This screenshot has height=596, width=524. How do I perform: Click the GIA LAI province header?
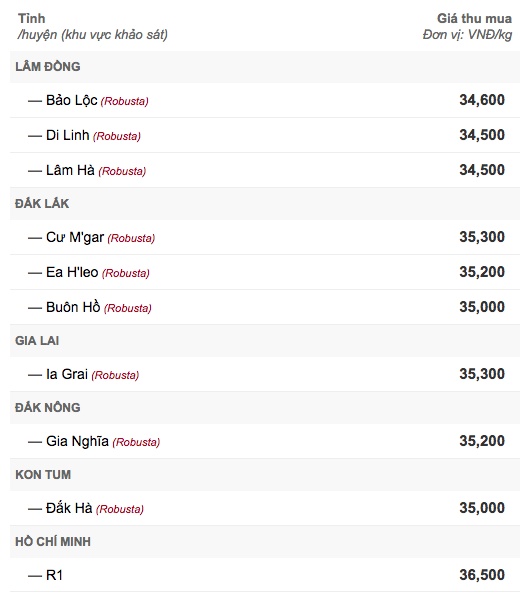pos(37,341)
